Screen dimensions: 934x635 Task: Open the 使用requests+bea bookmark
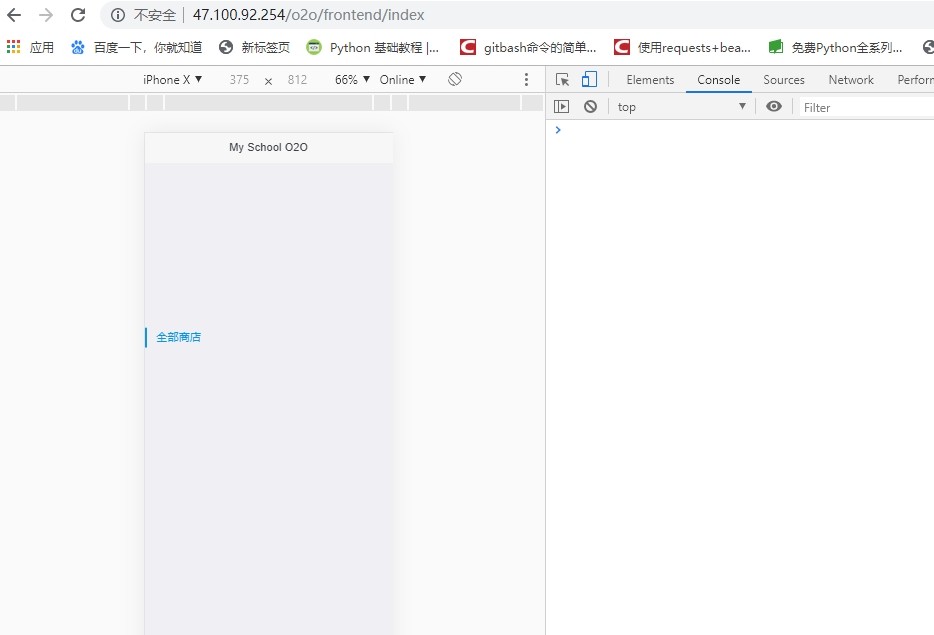click(x=682, y=47)
